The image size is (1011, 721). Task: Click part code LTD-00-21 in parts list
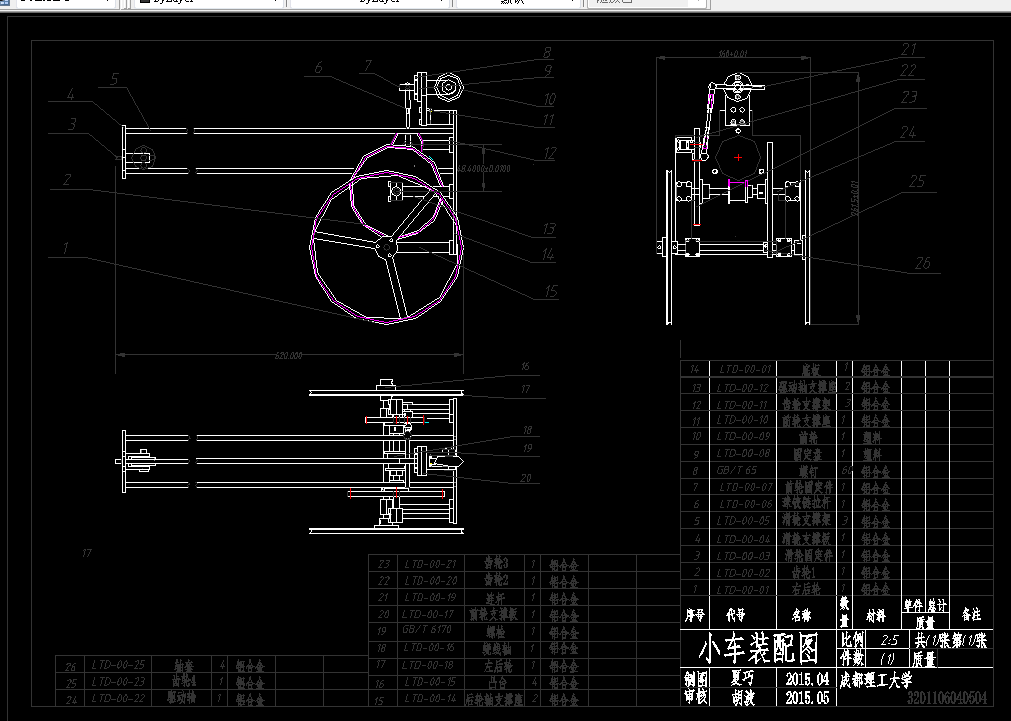pos(431,564)
